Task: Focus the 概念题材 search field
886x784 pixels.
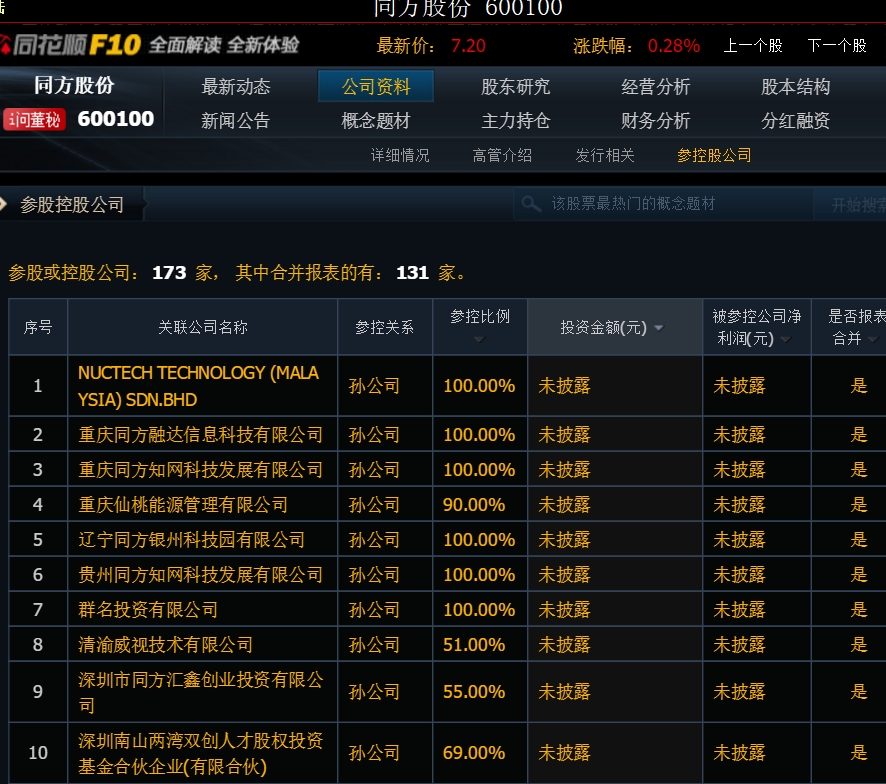Action: pyautogui.click(x=664, y=204)
